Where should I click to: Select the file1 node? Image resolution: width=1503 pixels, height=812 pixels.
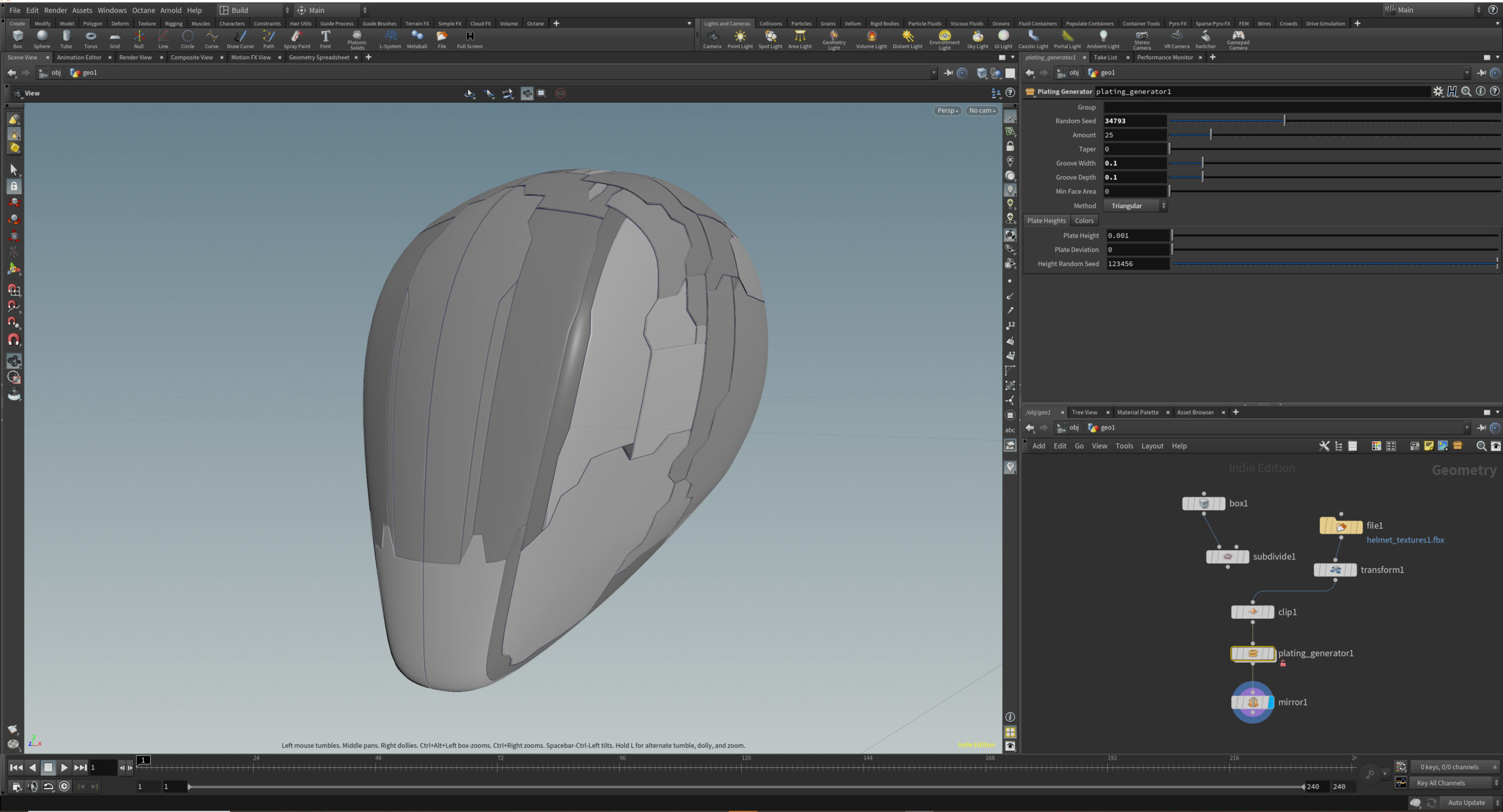[1341, 526]
